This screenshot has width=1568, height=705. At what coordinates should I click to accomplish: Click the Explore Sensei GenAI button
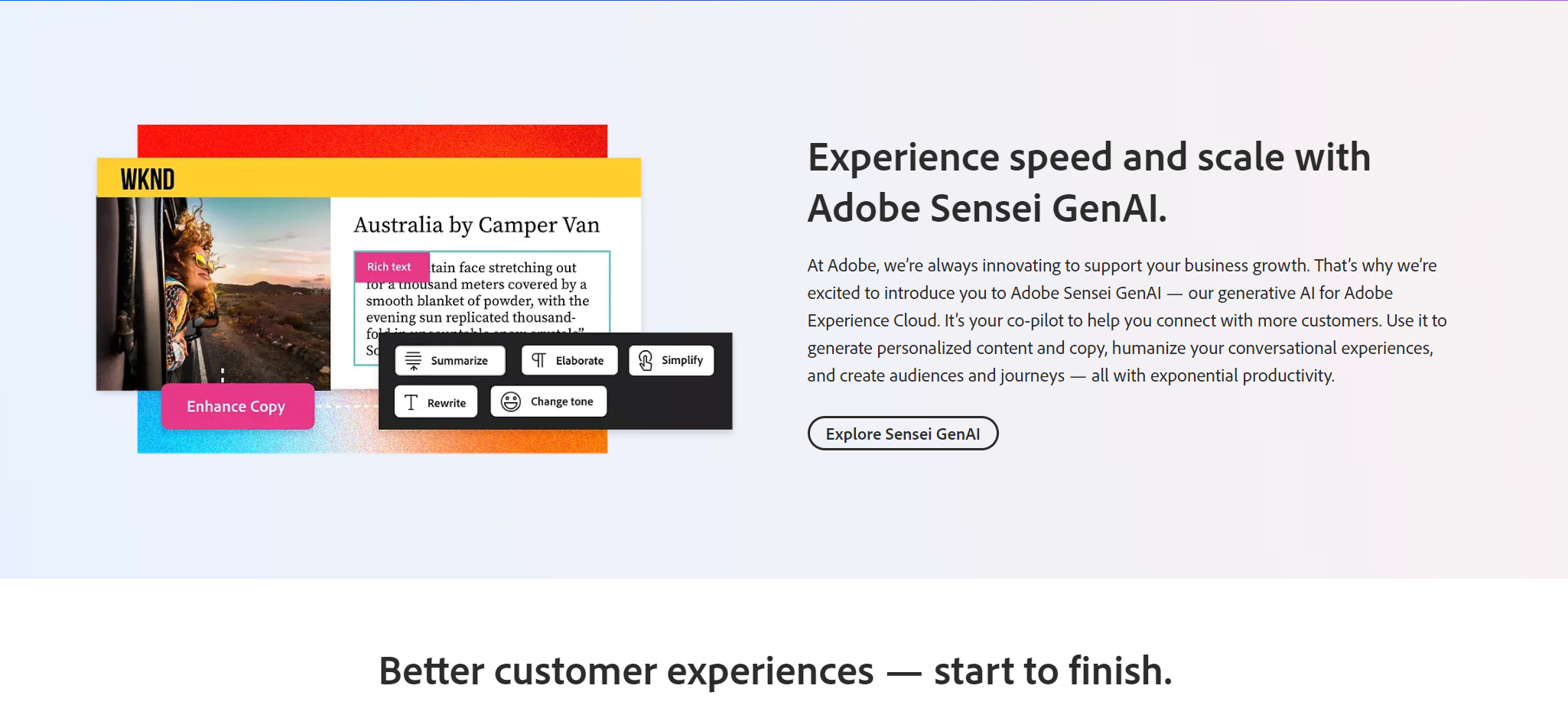tap(903, 433)
